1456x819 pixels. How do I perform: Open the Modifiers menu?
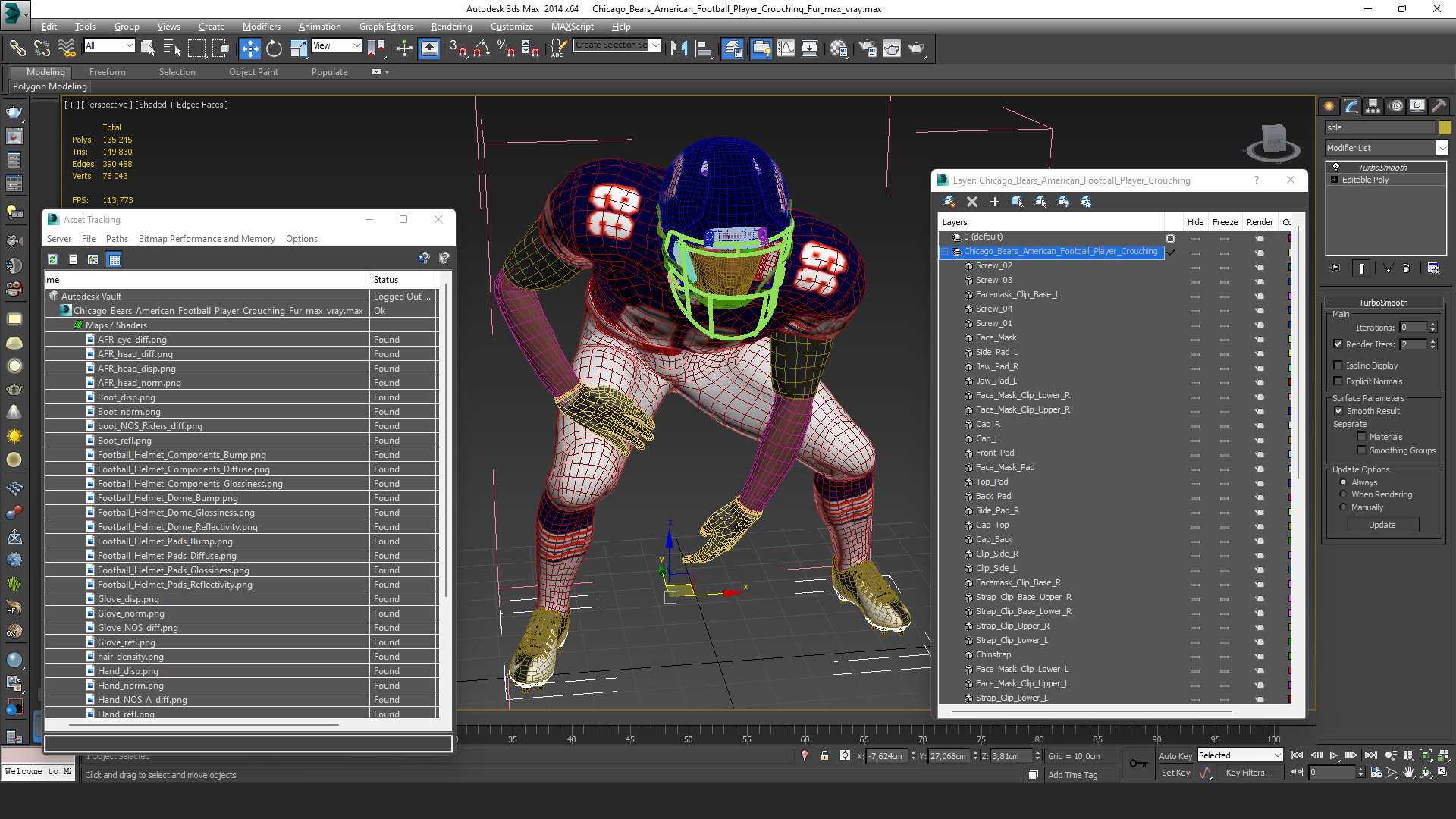(261, 27)
